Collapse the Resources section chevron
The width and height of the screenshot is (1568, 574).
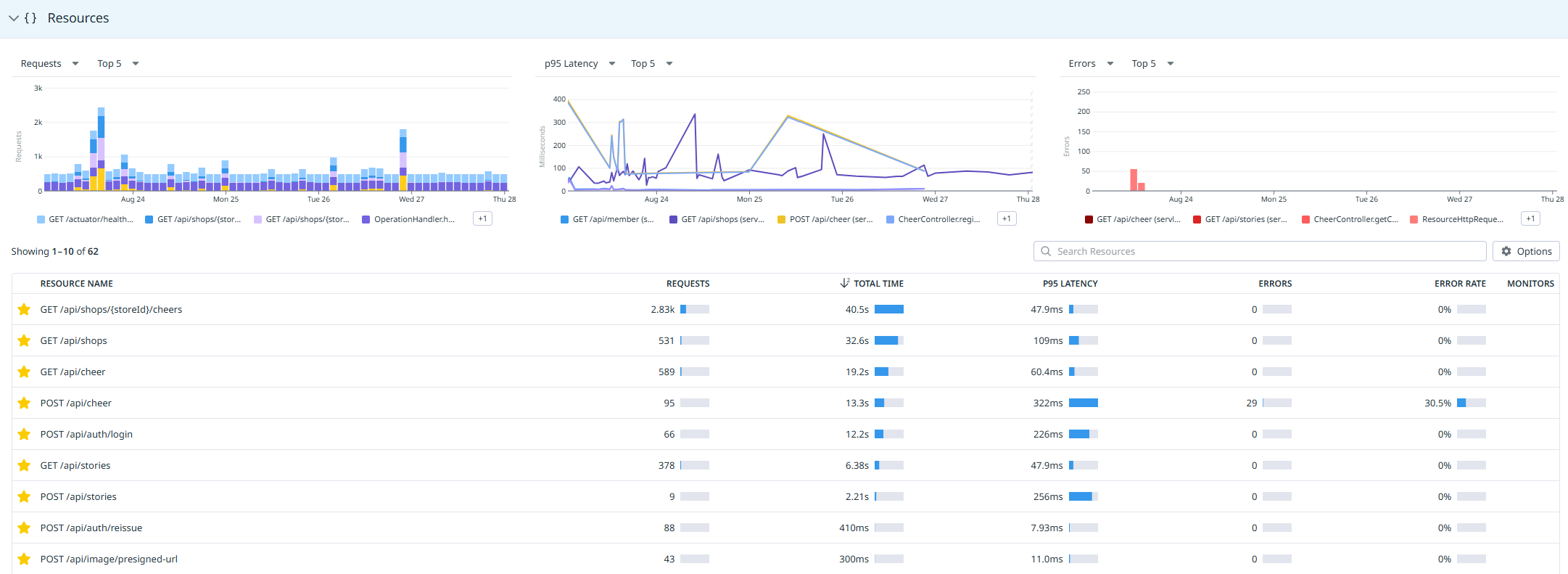(14, 18)
